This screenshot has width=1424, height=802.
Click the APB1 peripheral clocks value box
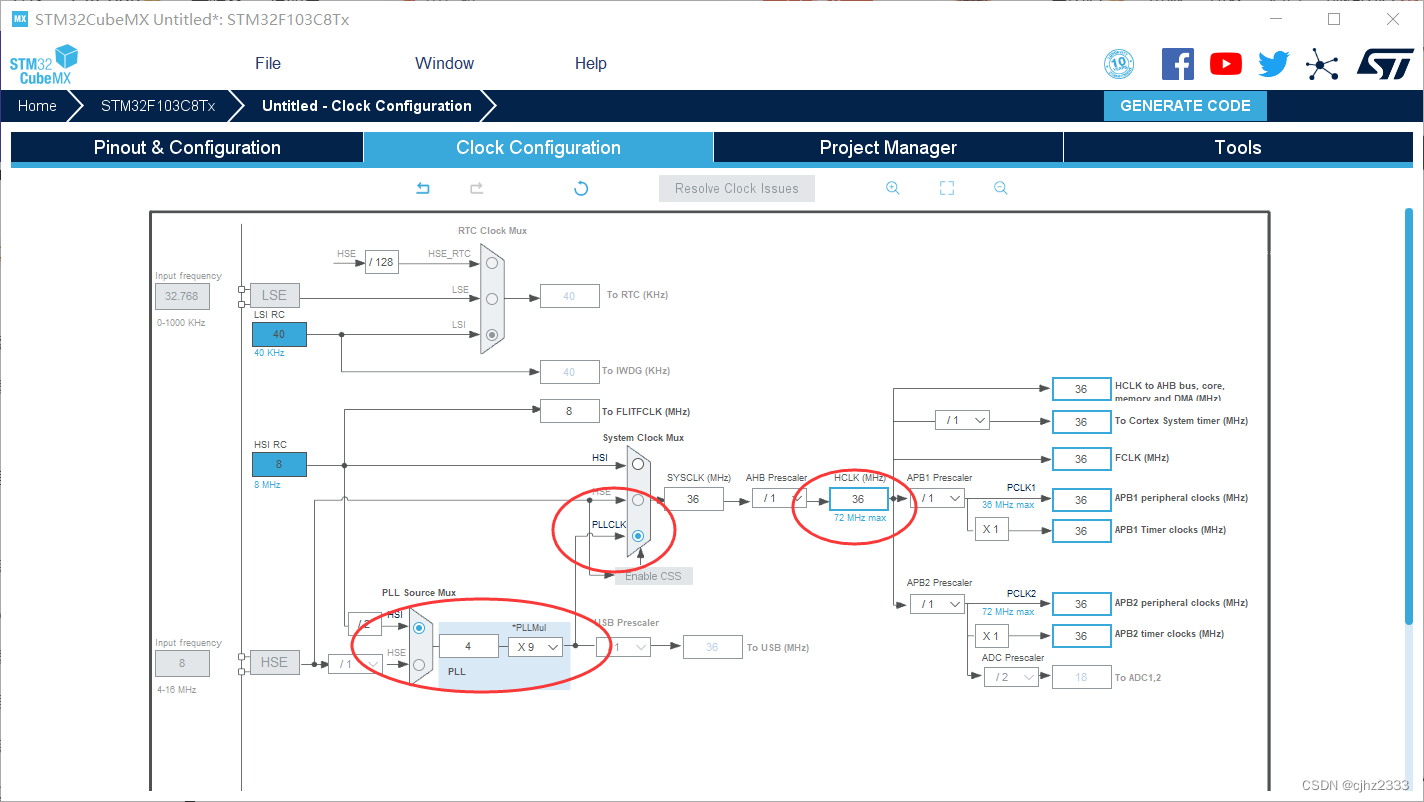1081,499
